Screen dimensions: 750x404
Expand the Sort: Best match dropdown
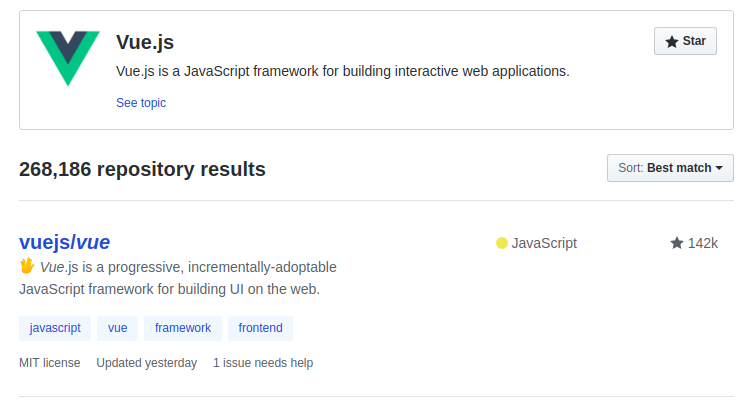point(670,168)
